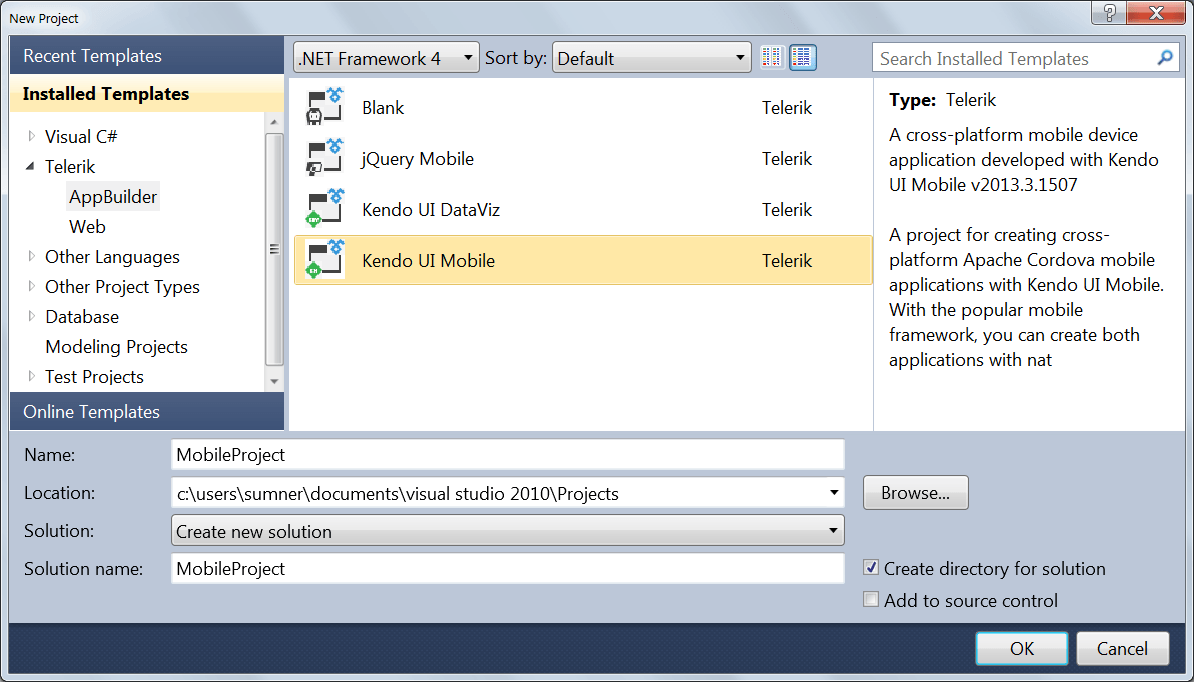This screenshot has width=1194, height=682.
Task: Click the Kendo UI Mobile template icon
Action: coord(325,260)
